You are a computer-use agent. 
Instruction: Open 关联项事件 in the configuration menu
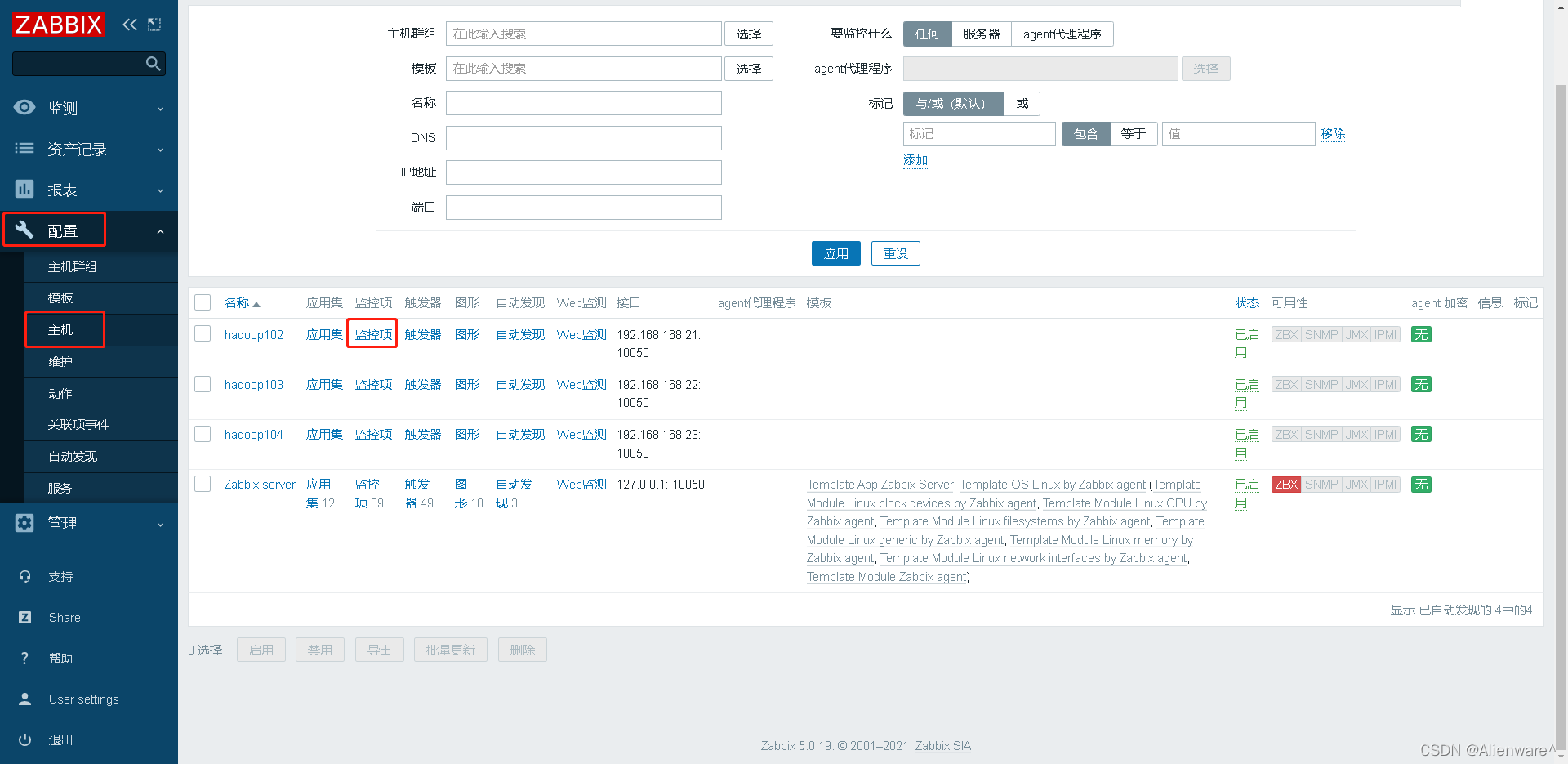101,425
